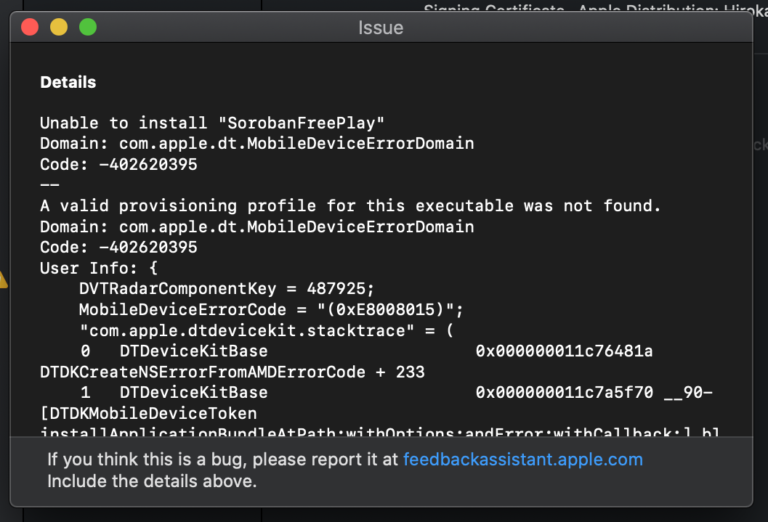Viewport: 768px width, 522px height.
Task: Click the Details heading
Action: coord(68,82)
